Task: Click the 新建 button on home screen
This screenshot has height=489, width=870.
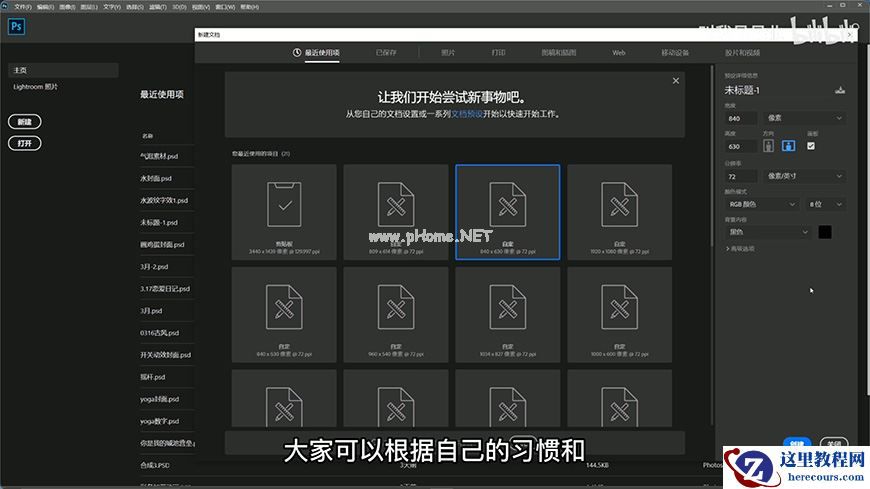Action: (x=24, y=122)
